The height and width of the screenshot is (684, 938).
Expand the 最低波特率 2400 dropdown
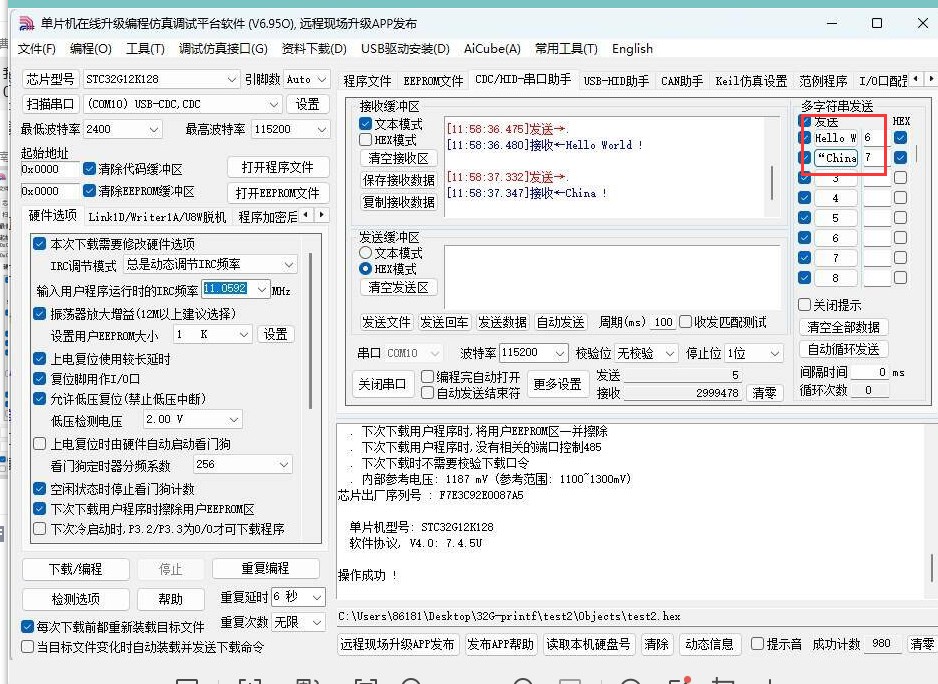[x=154, y=129]
